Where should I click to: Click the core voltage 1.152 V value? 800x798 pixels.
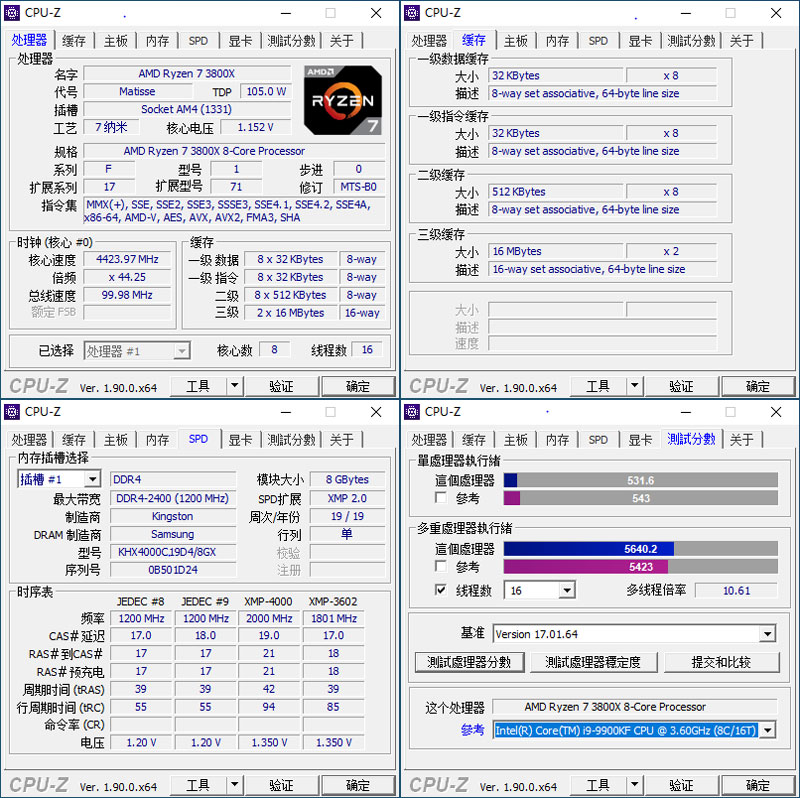click(255, 127)
